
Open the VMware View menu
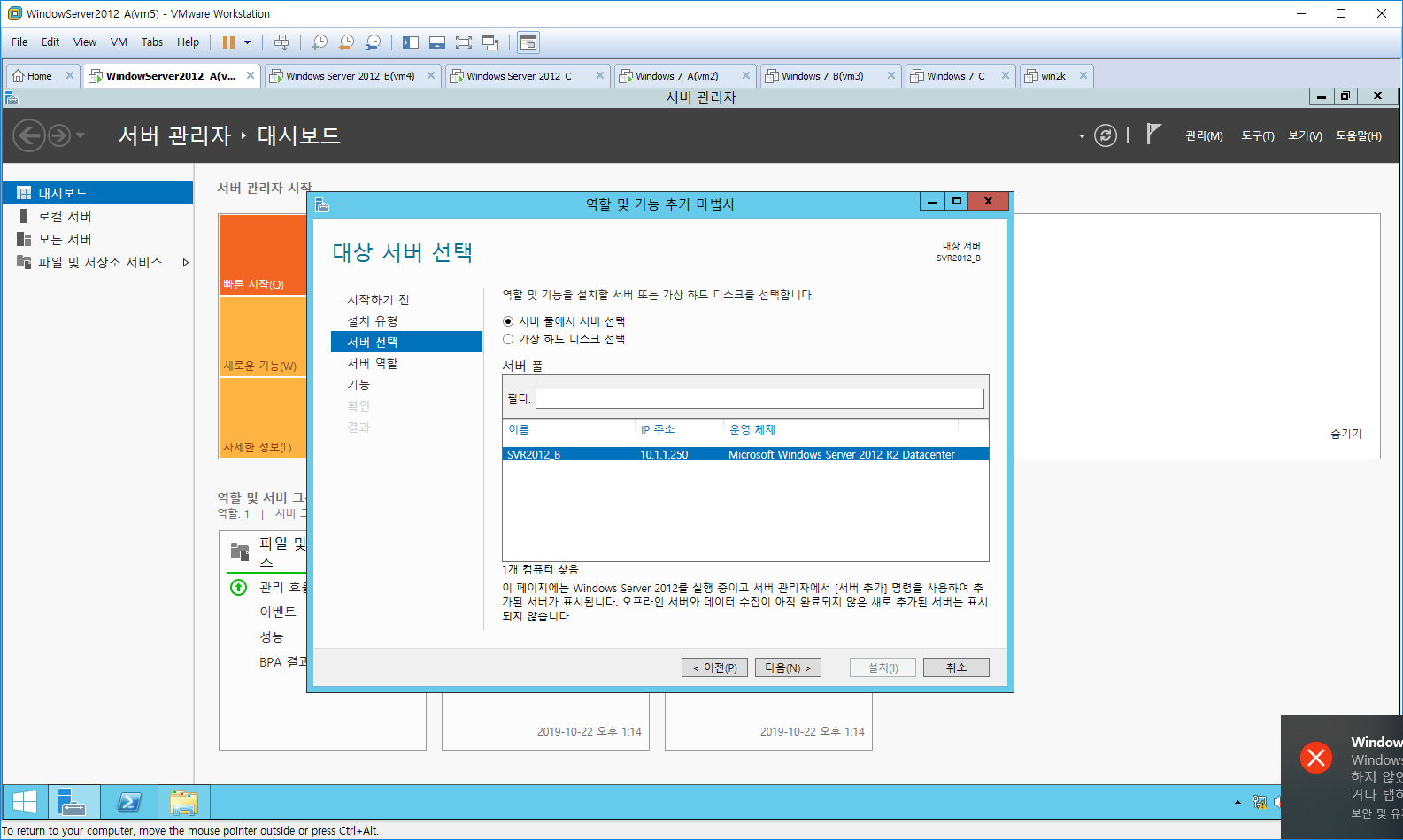(x=85, y=42)
